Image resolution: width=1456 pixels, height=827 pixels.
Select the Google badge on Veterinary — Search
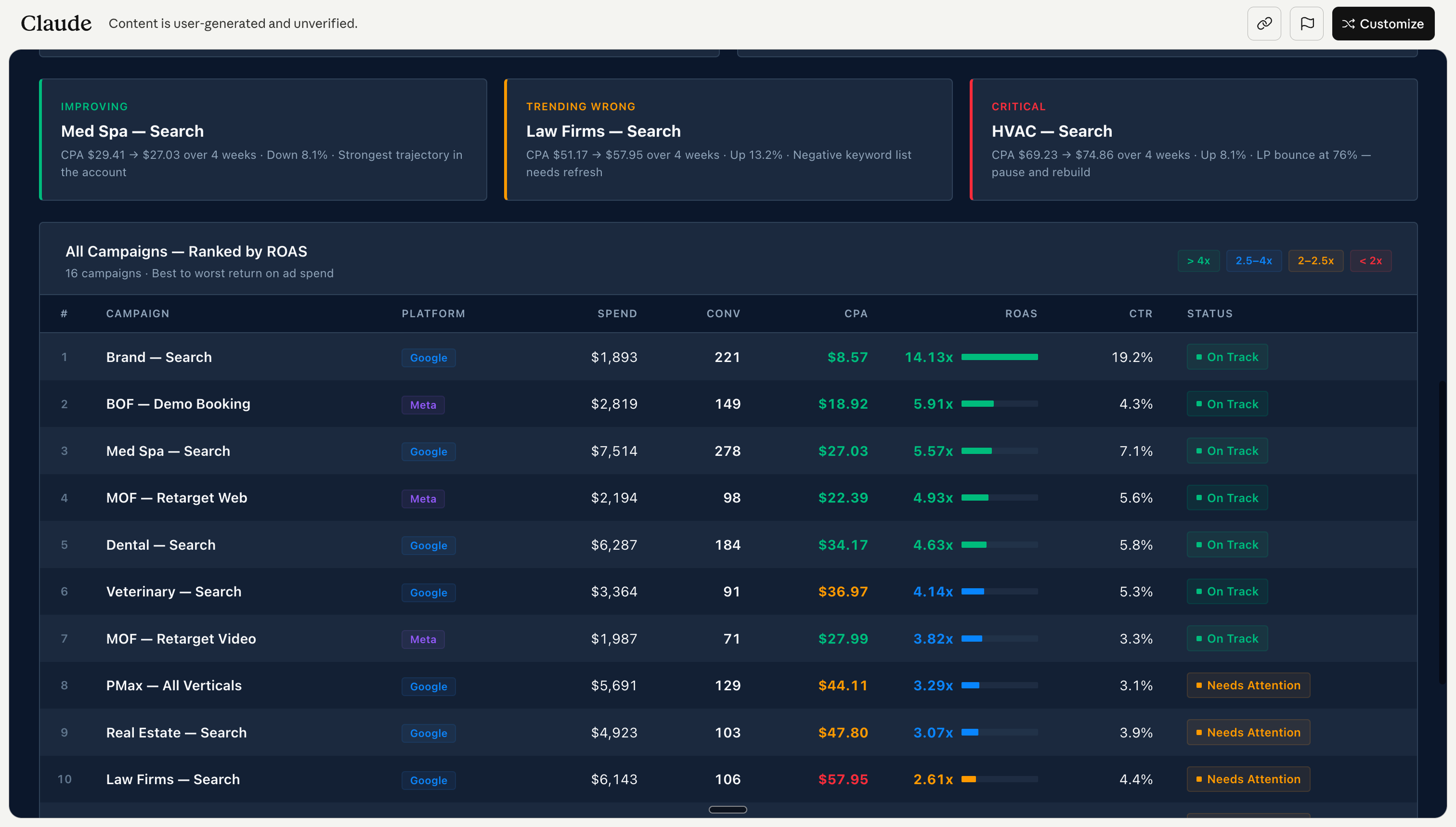pos(429,593)
